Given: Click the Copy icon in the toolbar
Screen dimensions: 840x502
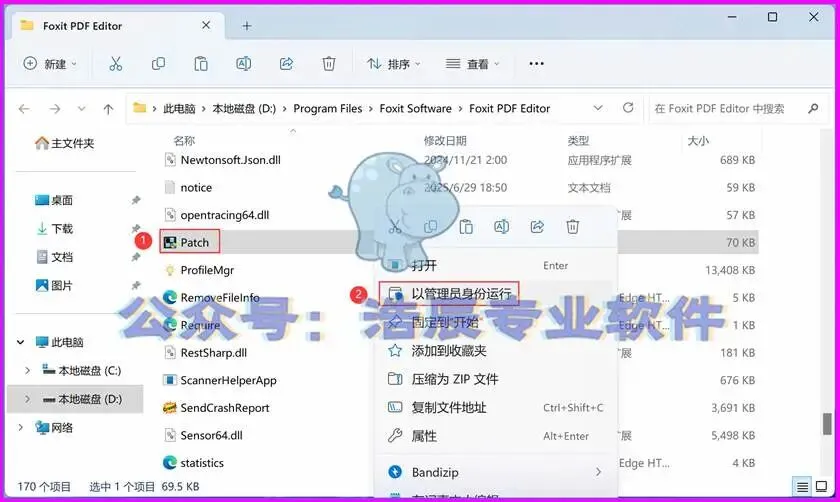Looking at the screenshot, I should click(x=158, y=64).
